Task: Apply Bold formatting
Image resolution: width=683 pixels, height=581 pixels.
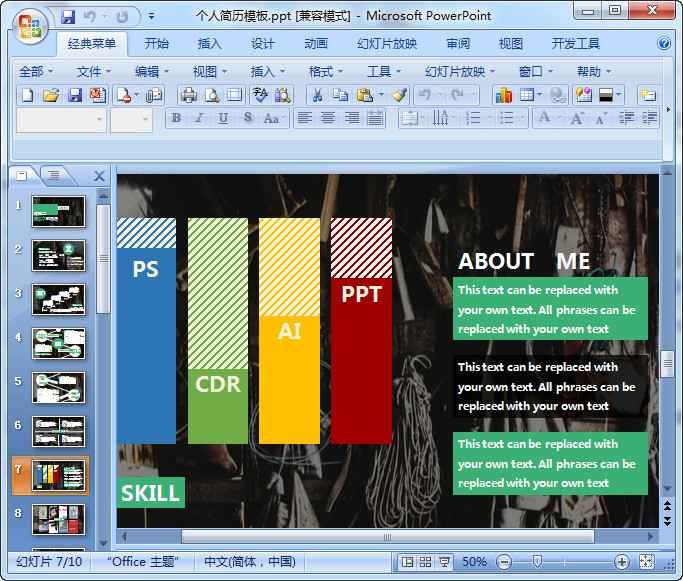Action: [176, 118]
